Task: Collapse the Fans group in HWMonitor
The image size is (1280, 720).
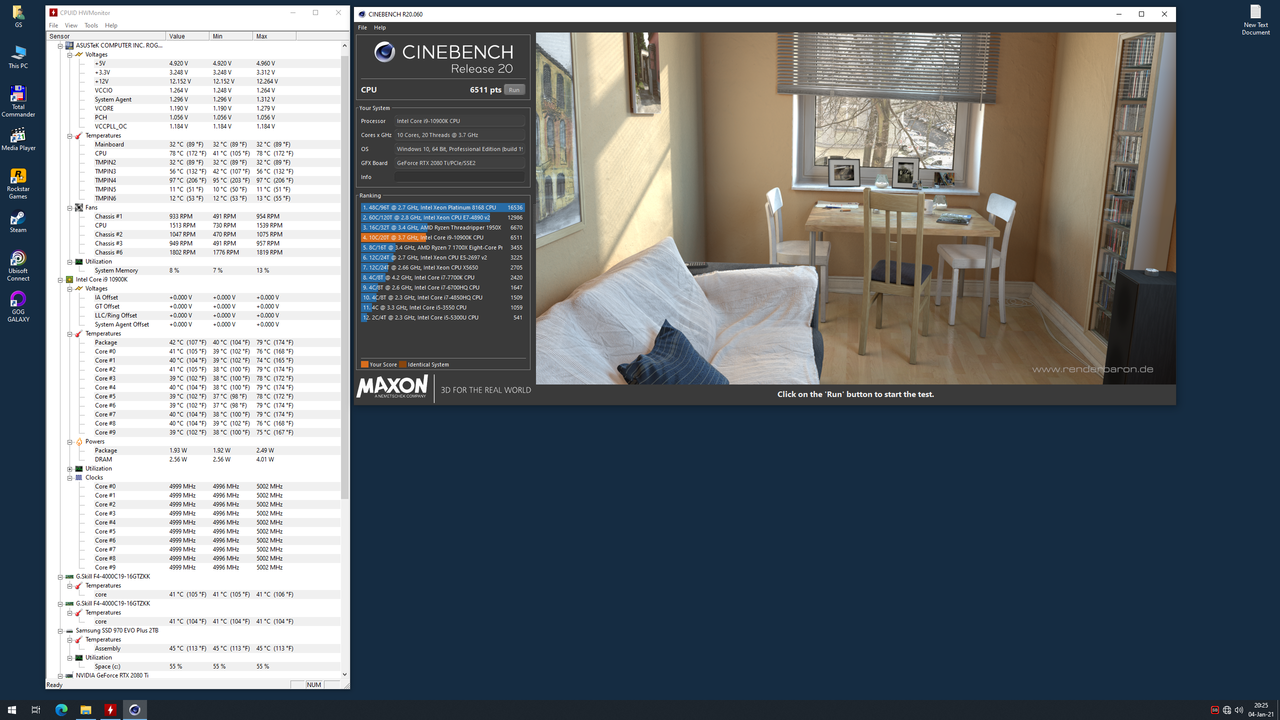Action: tap(70, 207)
